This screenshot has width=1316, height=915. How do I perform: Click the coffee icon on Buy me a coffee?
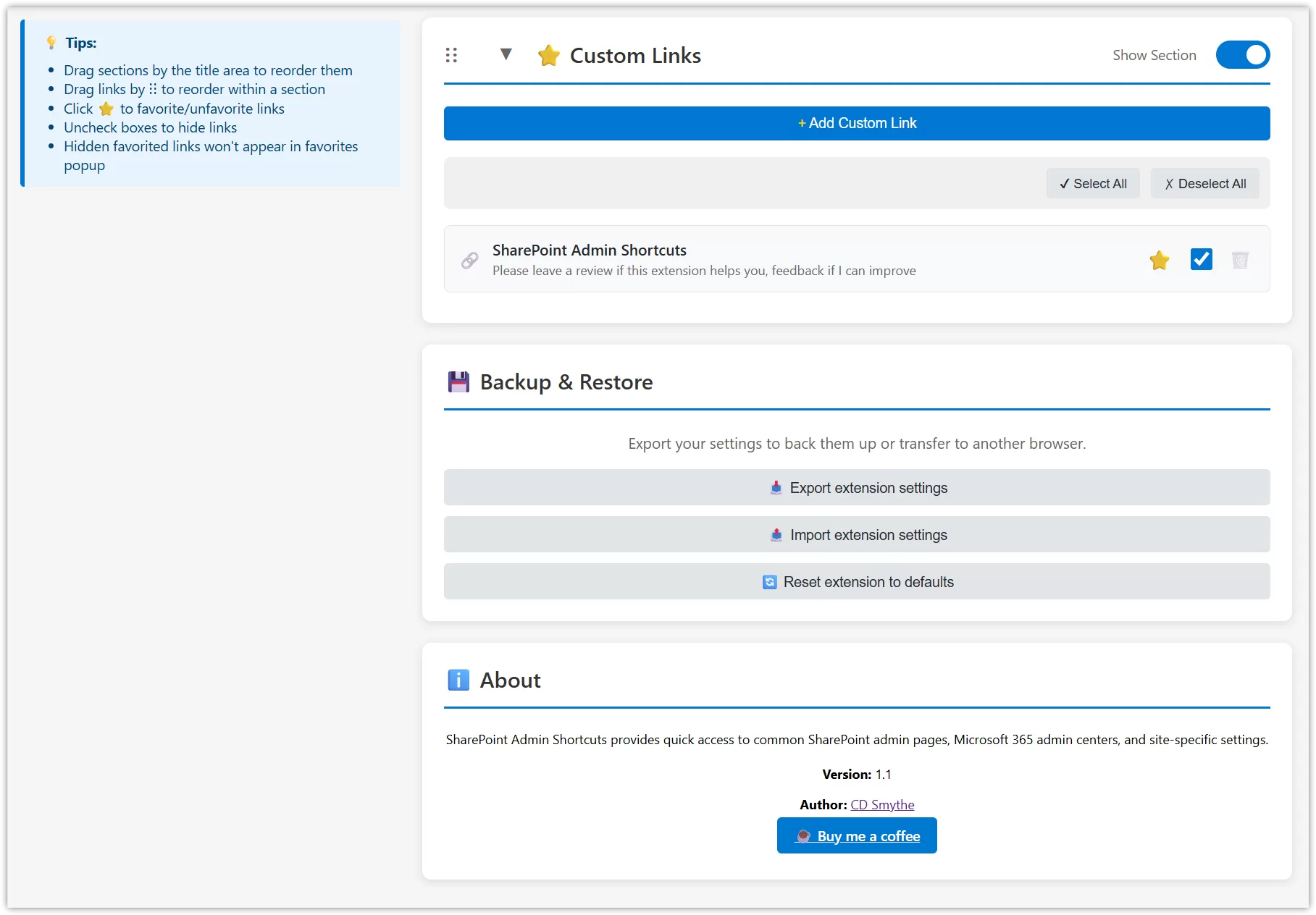(803, 835)
